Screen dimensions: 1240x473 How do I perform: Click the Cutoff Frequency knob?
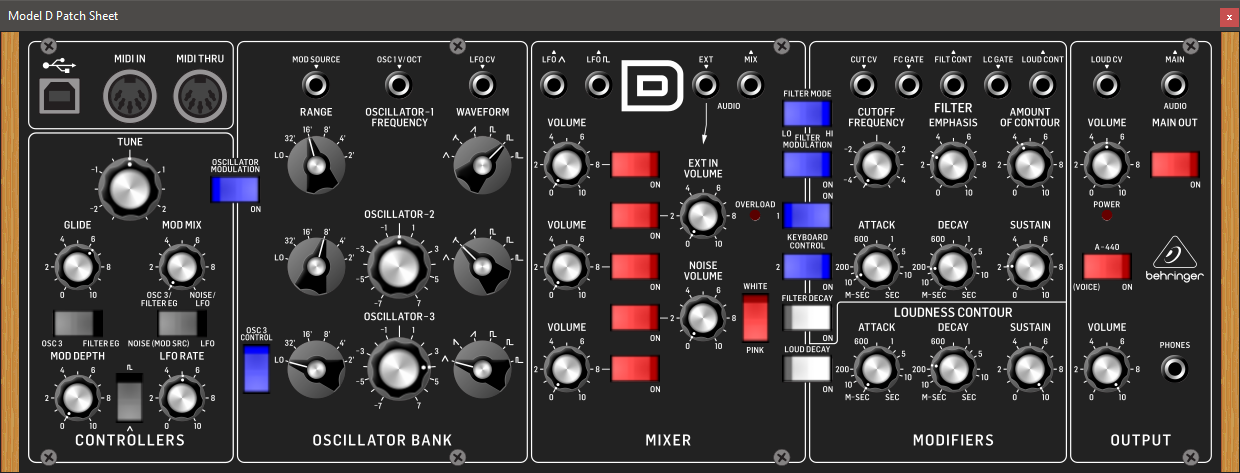[x=876, y=164]
